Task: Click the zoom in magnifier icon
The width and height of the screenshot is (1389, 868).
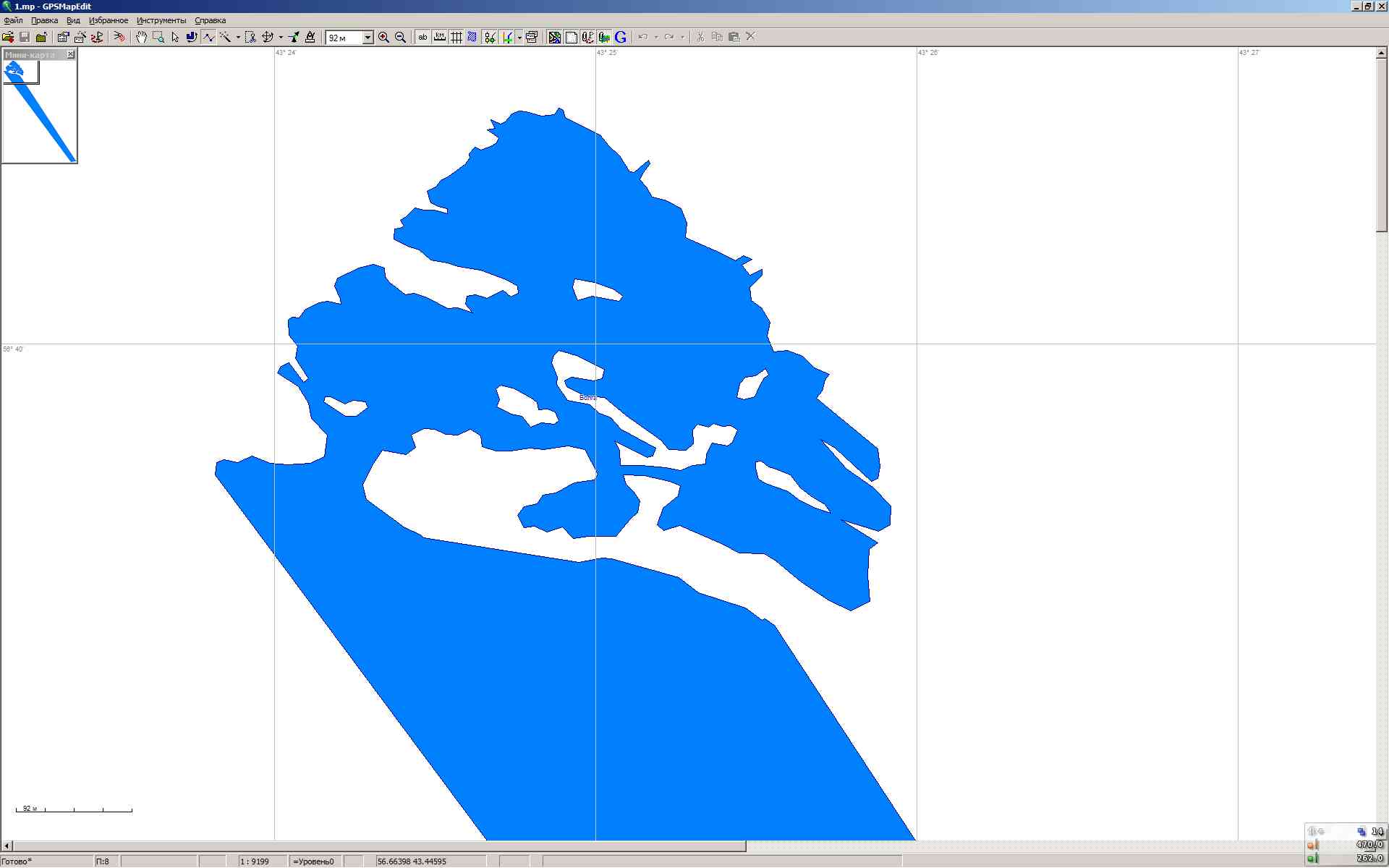Action: coord(383,37)
